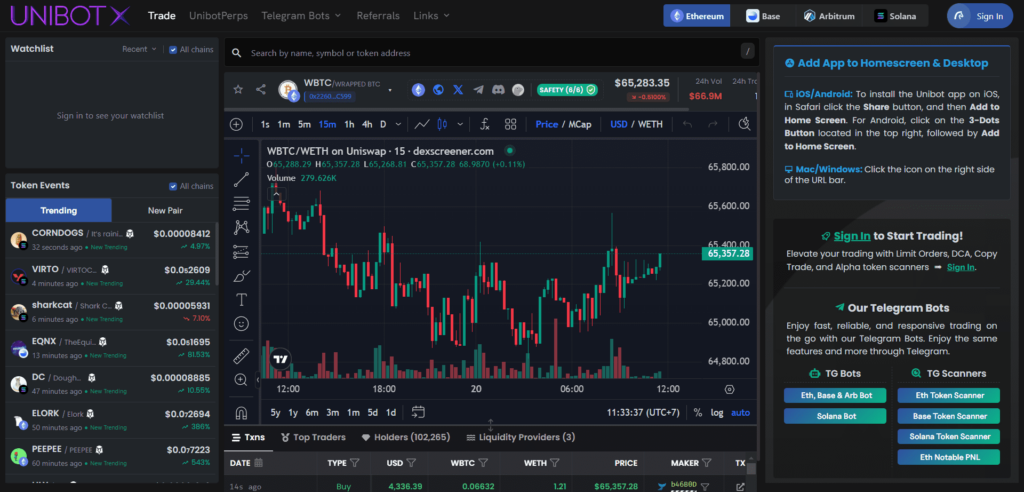Open the Telegram link icon for WBTC
Viewport: 1024px width, 492px height.
(478, 90)
